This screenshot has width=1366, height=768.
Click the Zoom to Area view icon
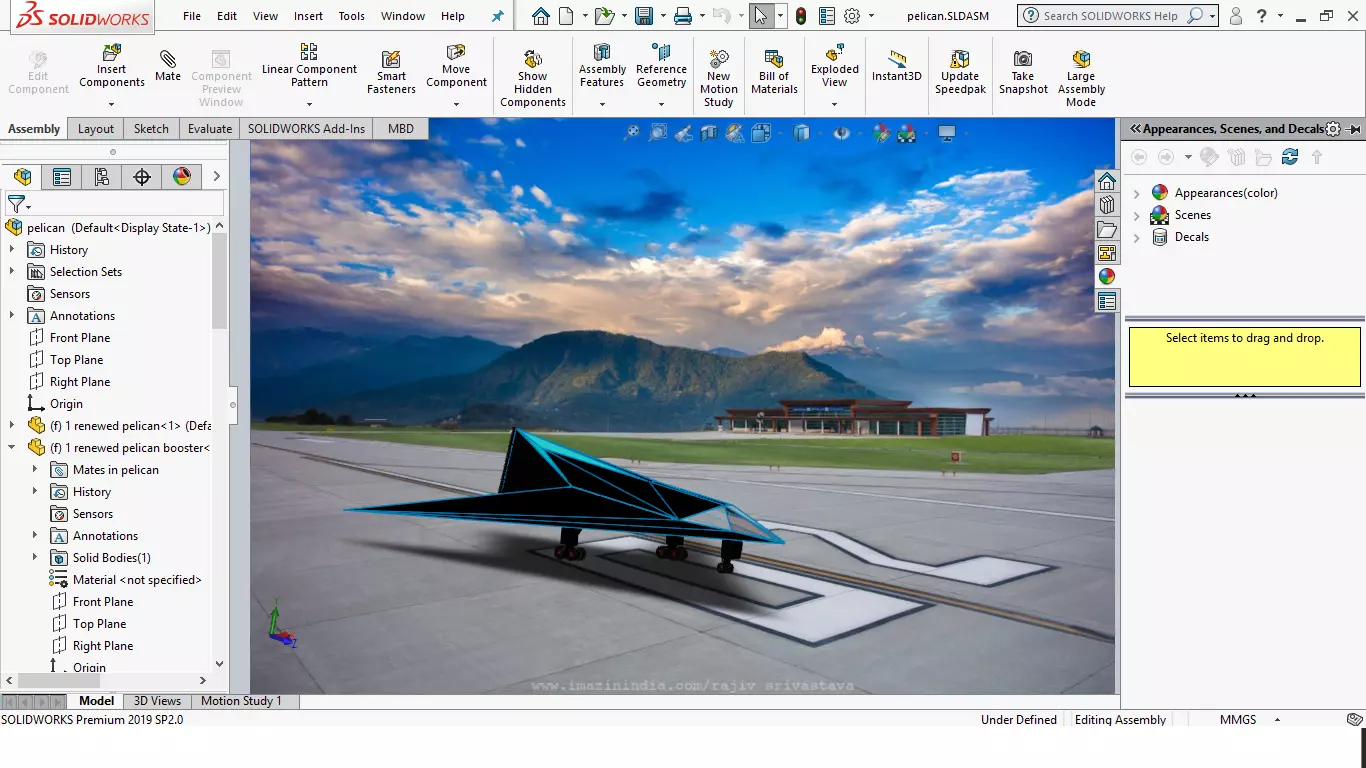(x=658, y=132)
